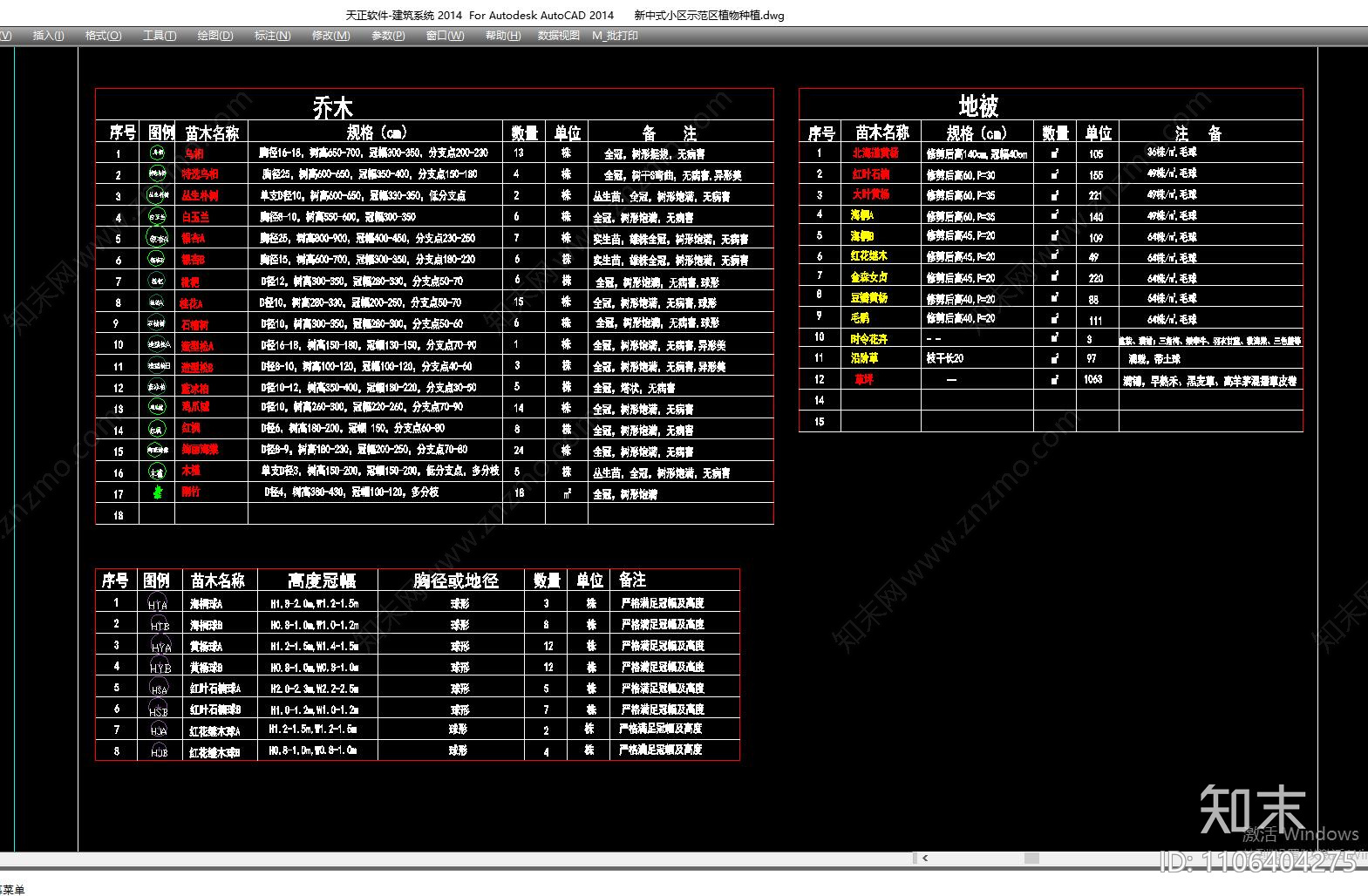
Task: Click the horizontal scrollbar left arrow
Action: (925, 859)
